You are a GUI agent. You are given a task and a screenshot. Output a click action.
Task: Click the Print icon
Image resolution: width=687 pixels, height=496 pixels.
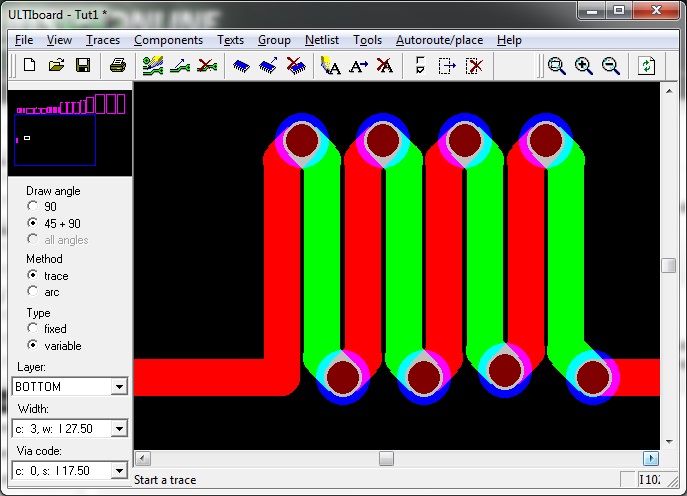[x=118, y=66]
